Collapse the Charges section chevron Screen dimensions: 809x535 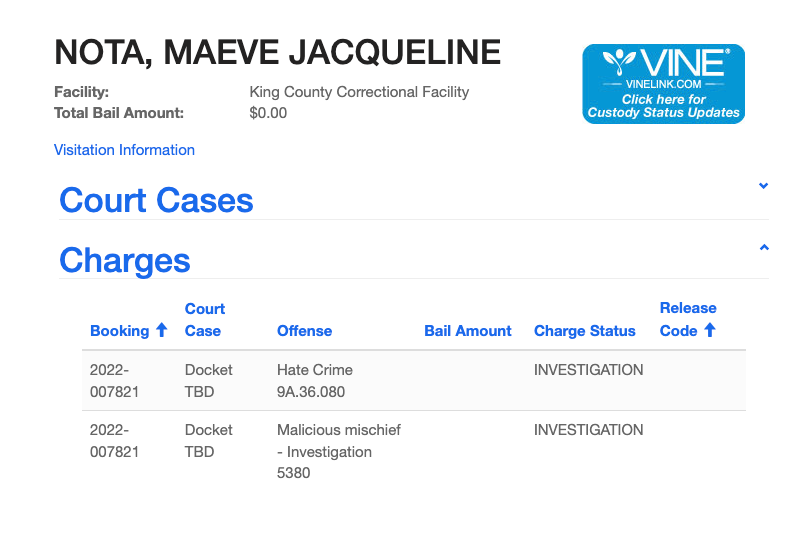pos(763,246)
